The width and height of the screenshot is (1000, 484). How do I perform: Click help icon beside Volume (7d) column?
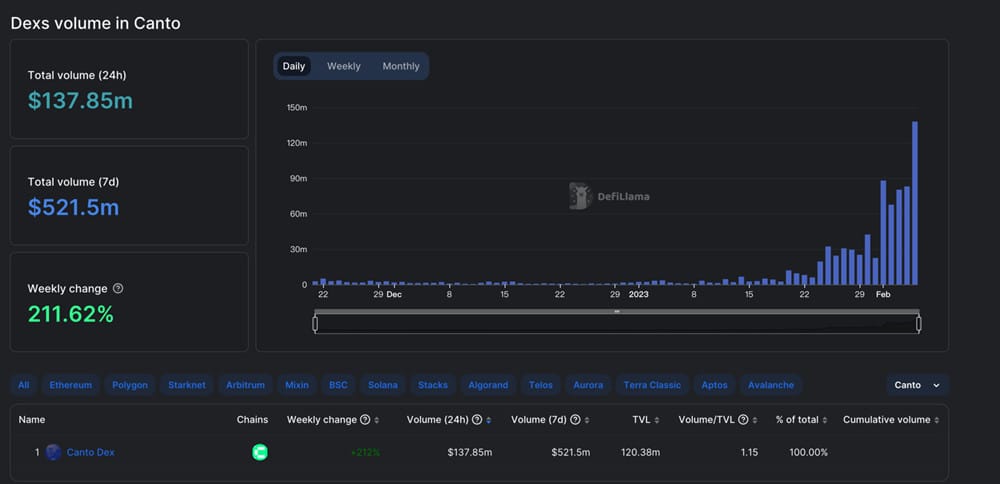point(575,420)
